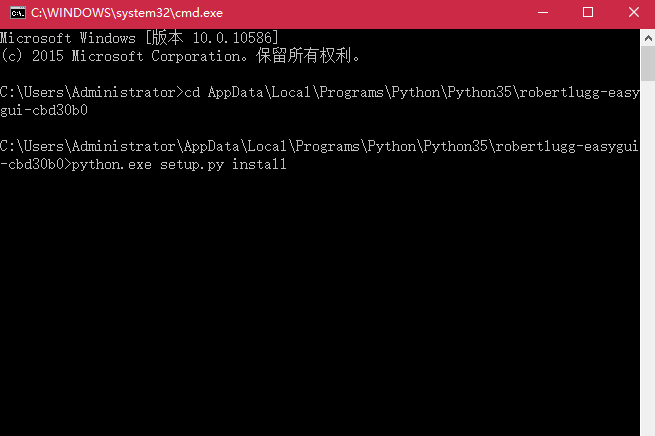
Task: Click the first C:\Users\Administrator> prompt
Action: coord(88,92)
